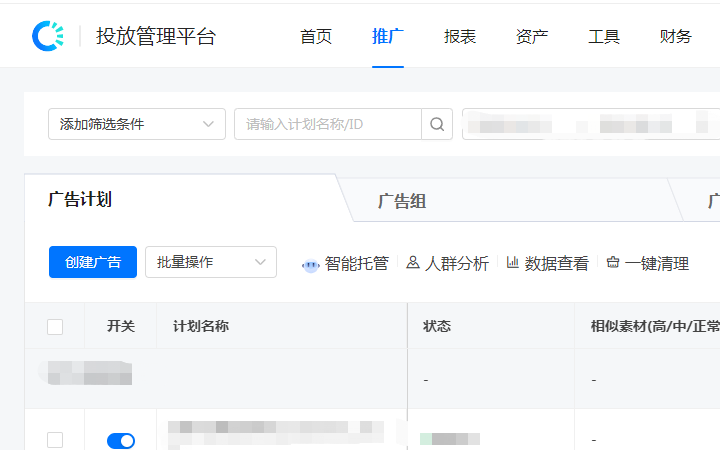Open 人群分析 link

click(457, 264)
